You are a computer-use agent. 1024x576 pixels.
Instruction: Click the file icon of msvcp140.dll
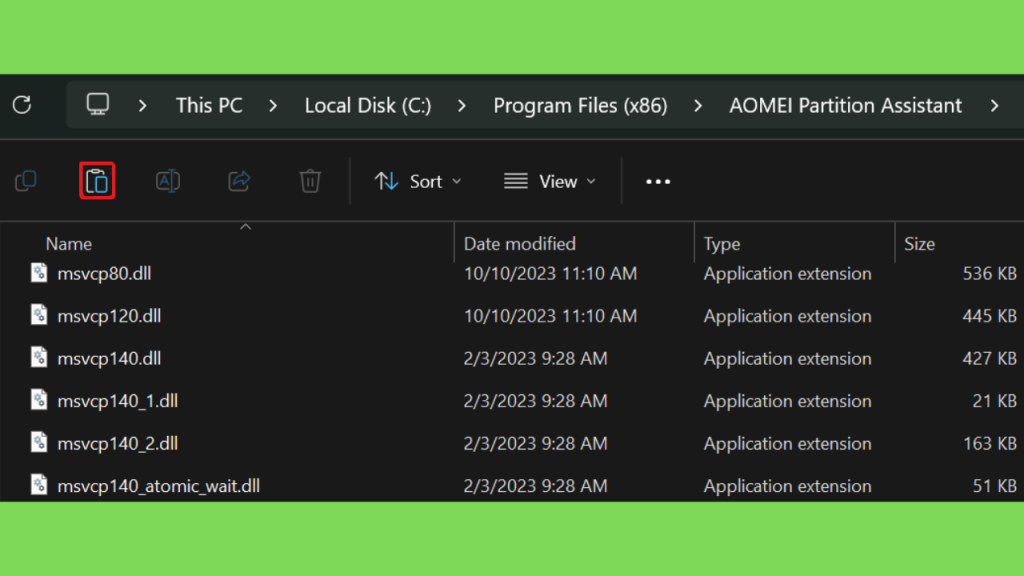39,358
